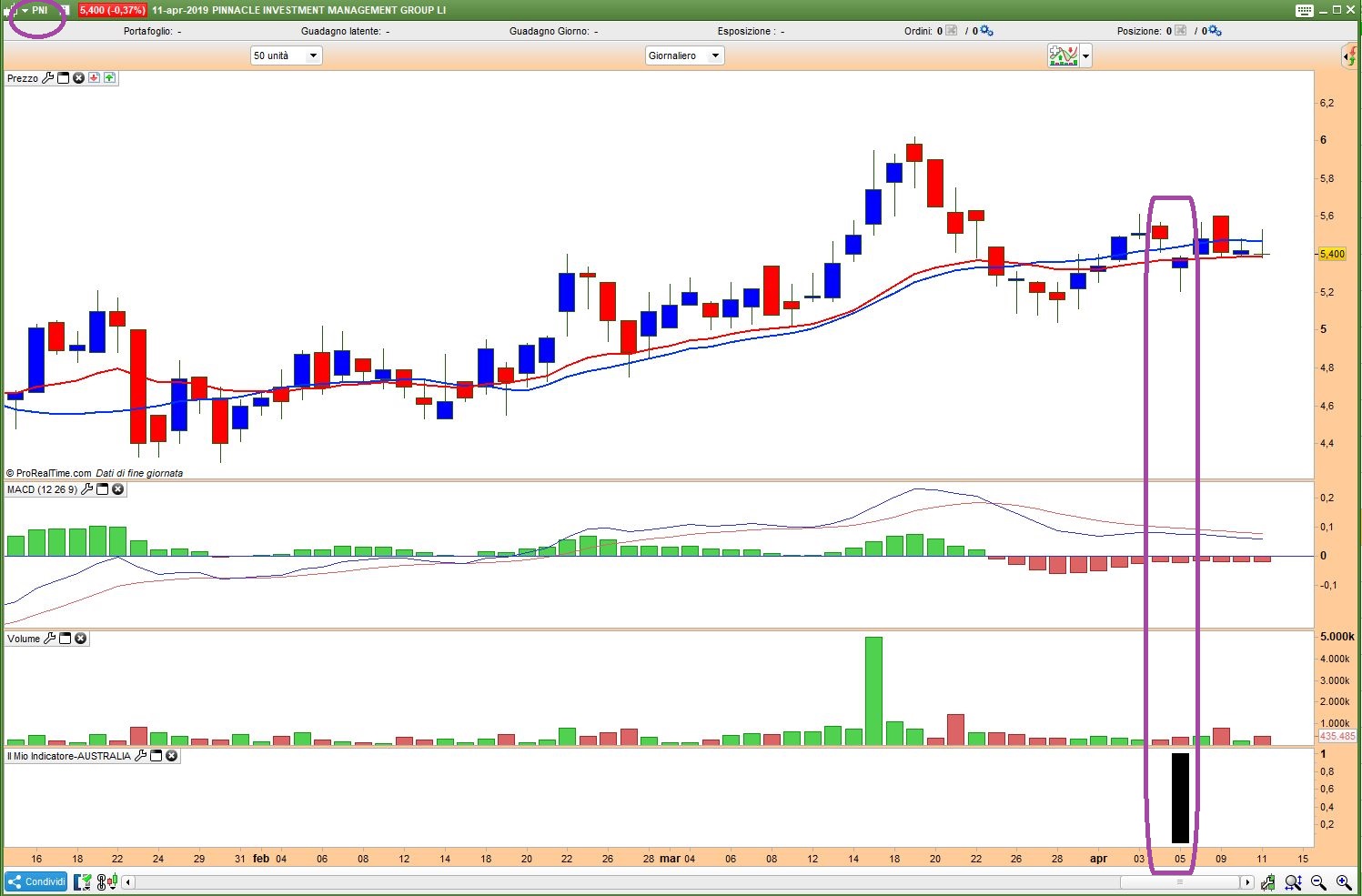
Task: Zoom out of the chart
Action: pos(1318,881)
